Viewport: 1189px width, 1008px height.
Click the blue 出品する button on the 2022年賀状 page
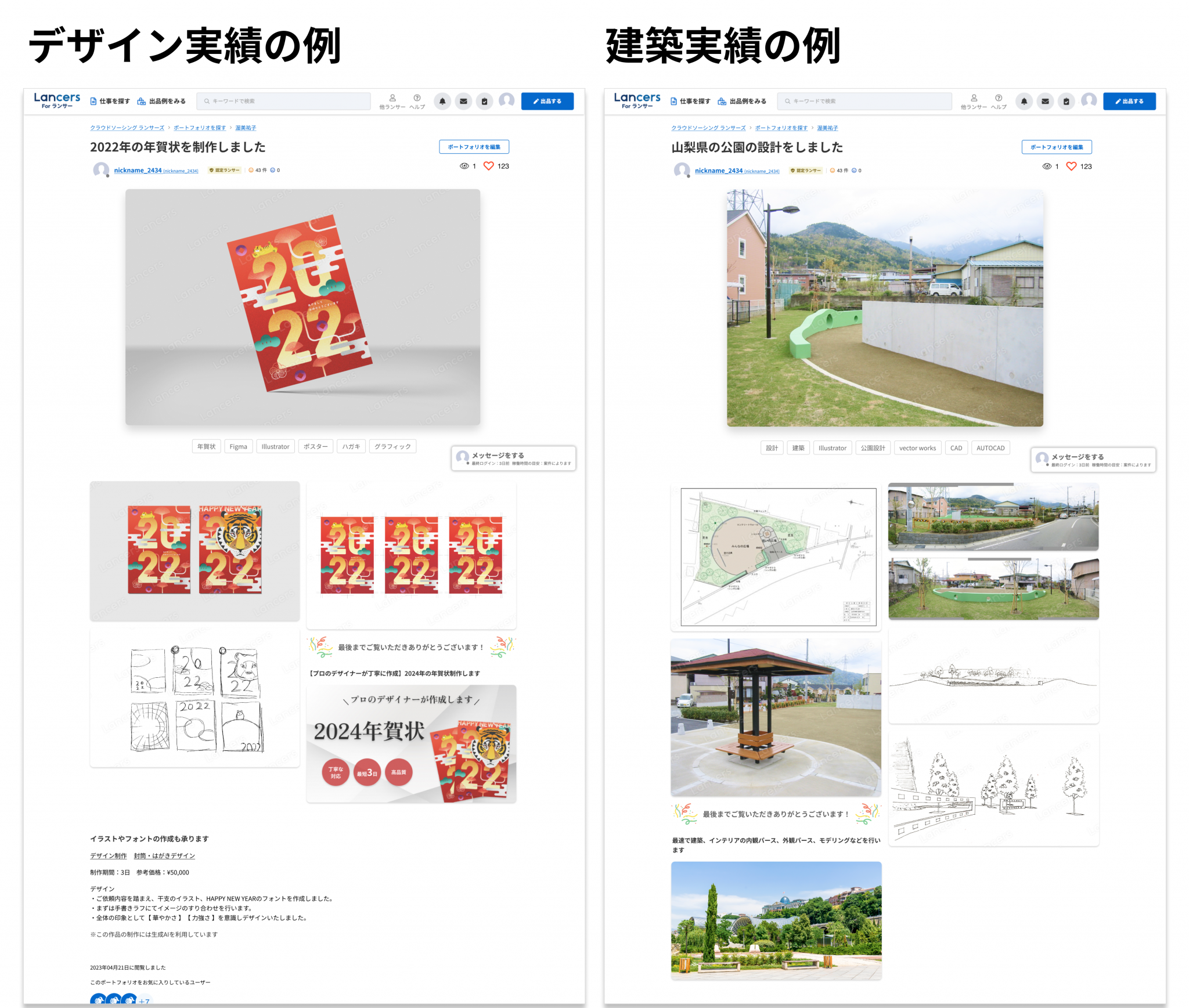[547, 101]
